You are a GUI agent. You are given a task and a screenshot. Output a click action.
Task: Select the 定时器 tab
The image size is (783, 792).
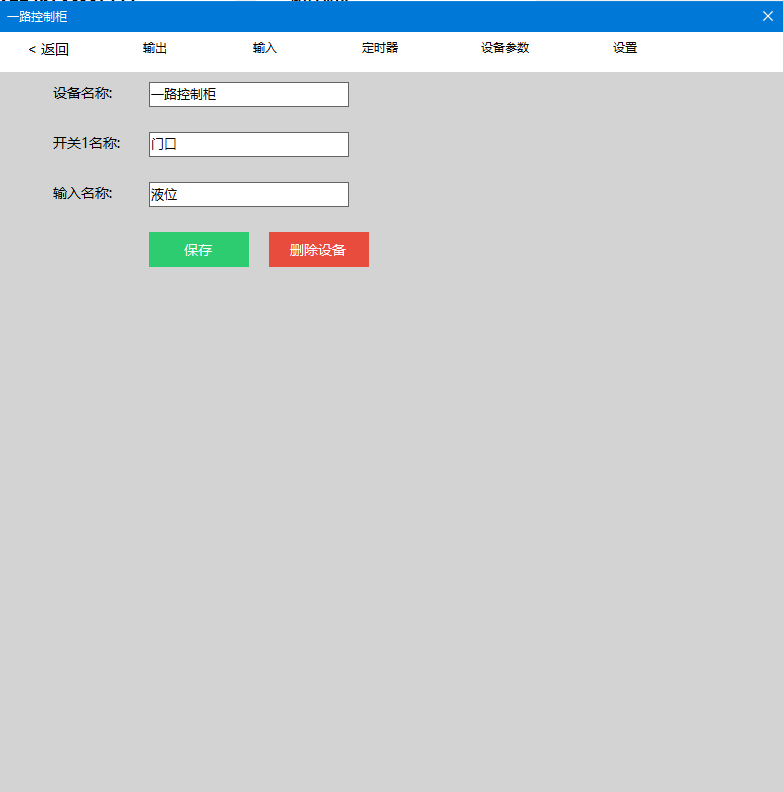coord(380,48)
